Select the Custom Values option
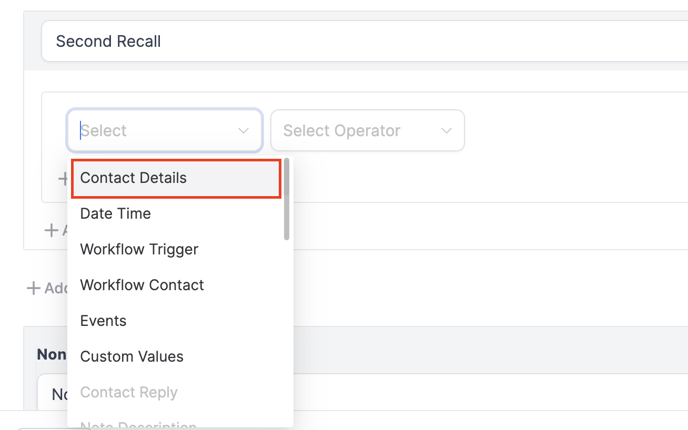The height and width of the screenshot is (430, 688). (x=132, y=357)
